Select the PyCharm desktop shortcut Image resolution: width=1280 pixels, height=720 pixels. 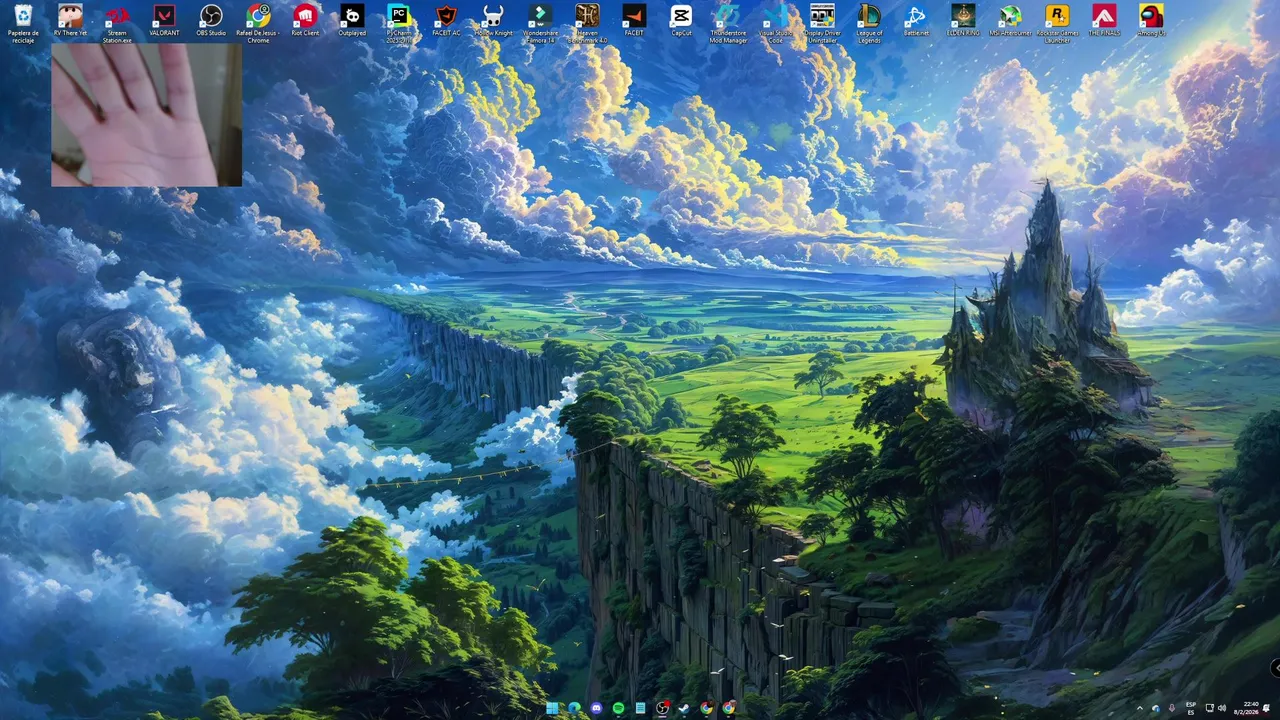pyautogui.click(x=399, y=23)
